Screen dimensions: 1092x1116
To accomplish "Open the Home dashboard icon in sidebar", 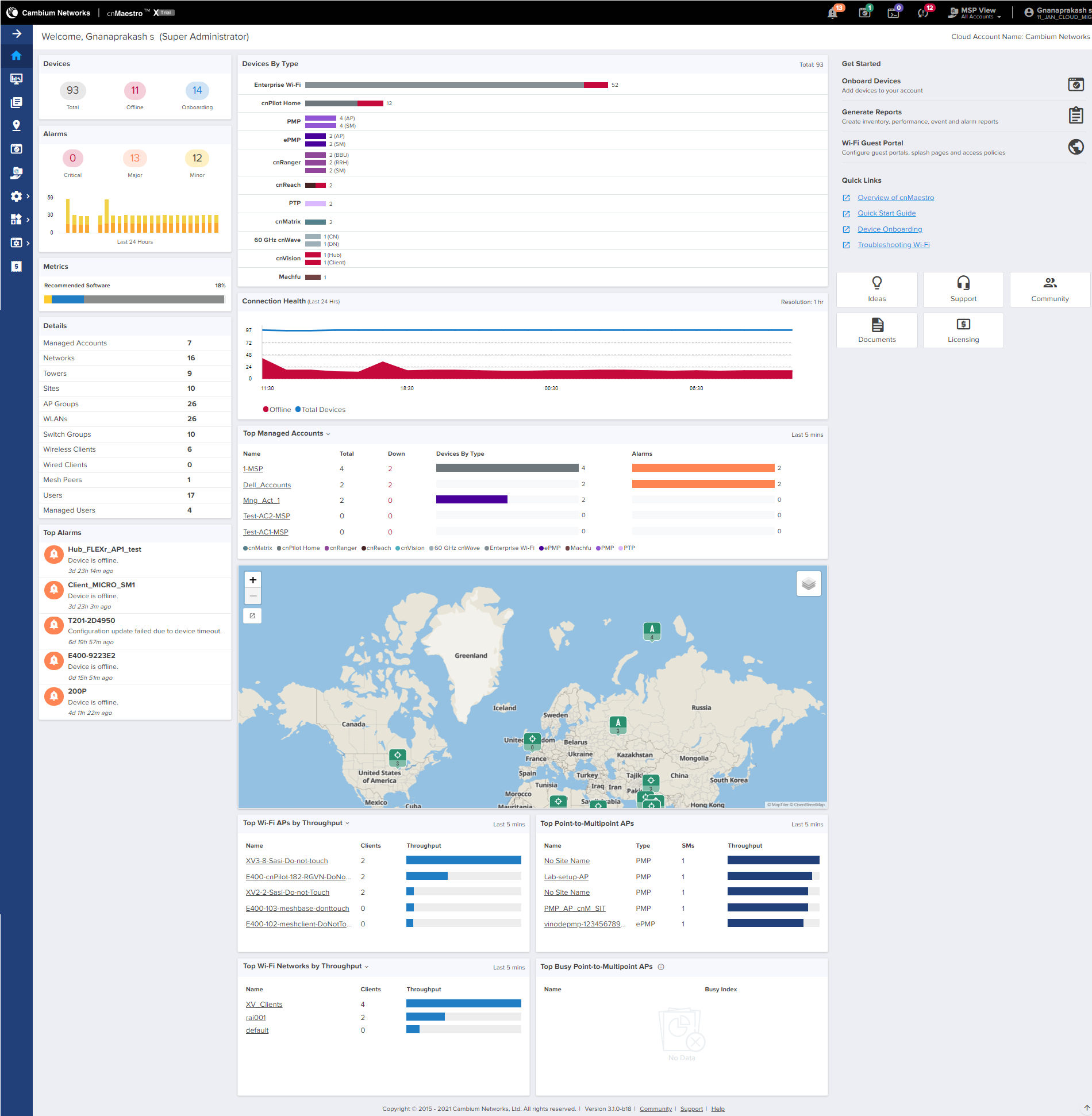I will (x=16, y=56).
